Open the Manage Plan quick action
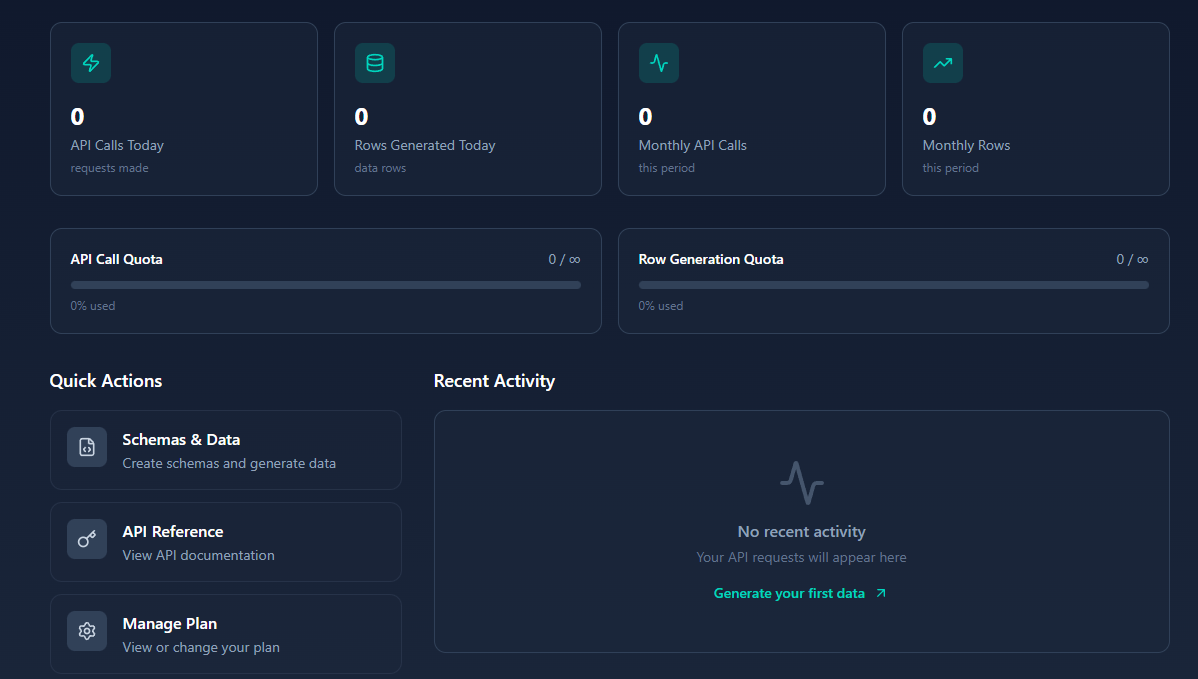Screen dimensions: 1198x679 pyautogui.click(x=225, y=633)
